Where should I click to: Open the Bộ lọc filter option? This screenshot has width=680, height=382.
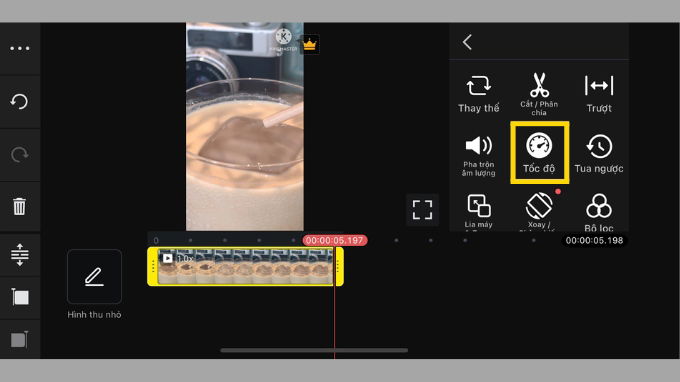point(599,212)
